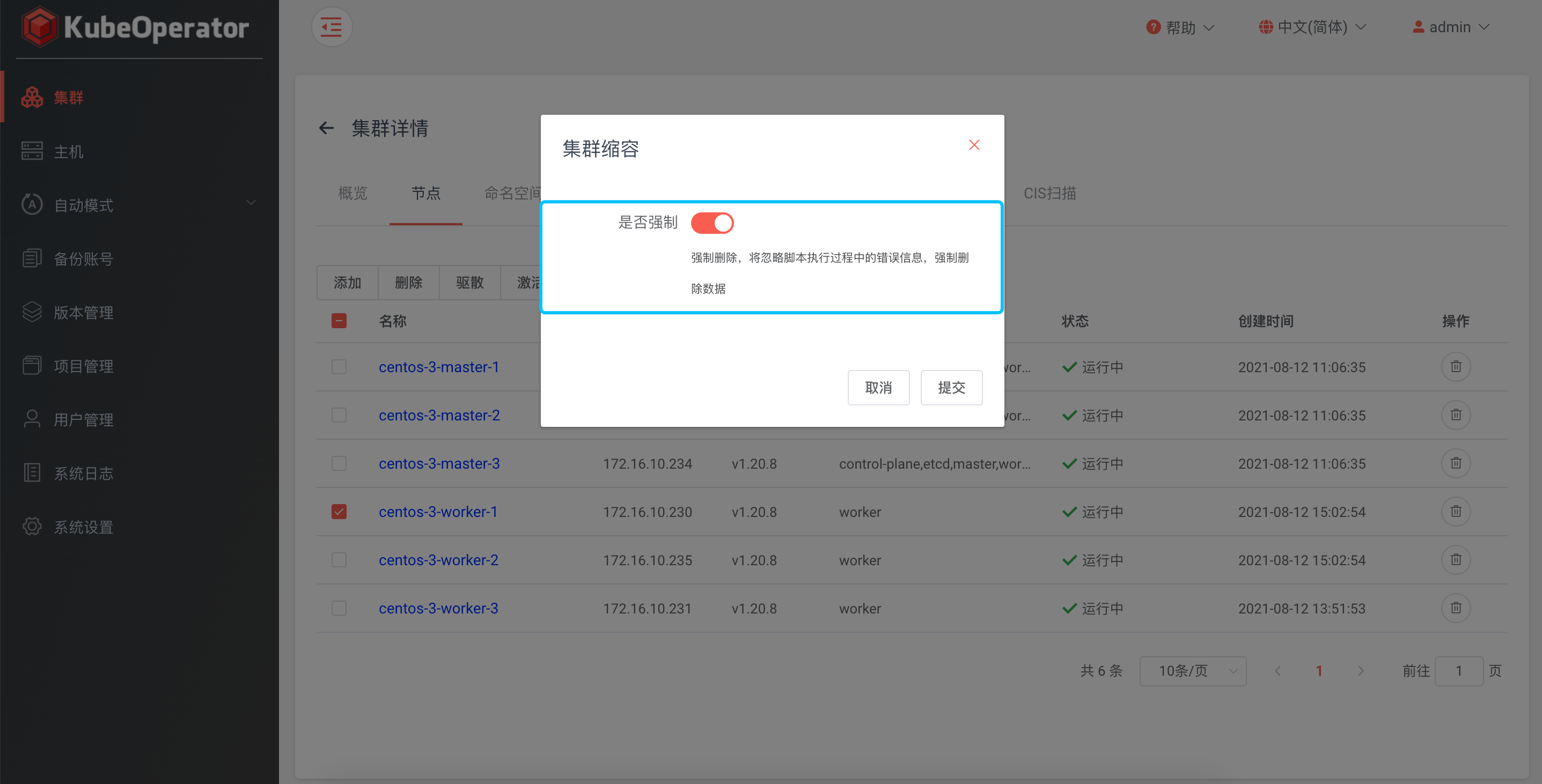The image size is (1542, 784).
Task: Check the centos-3-worker-3 row checkbox
Action: tap(339, 609)
